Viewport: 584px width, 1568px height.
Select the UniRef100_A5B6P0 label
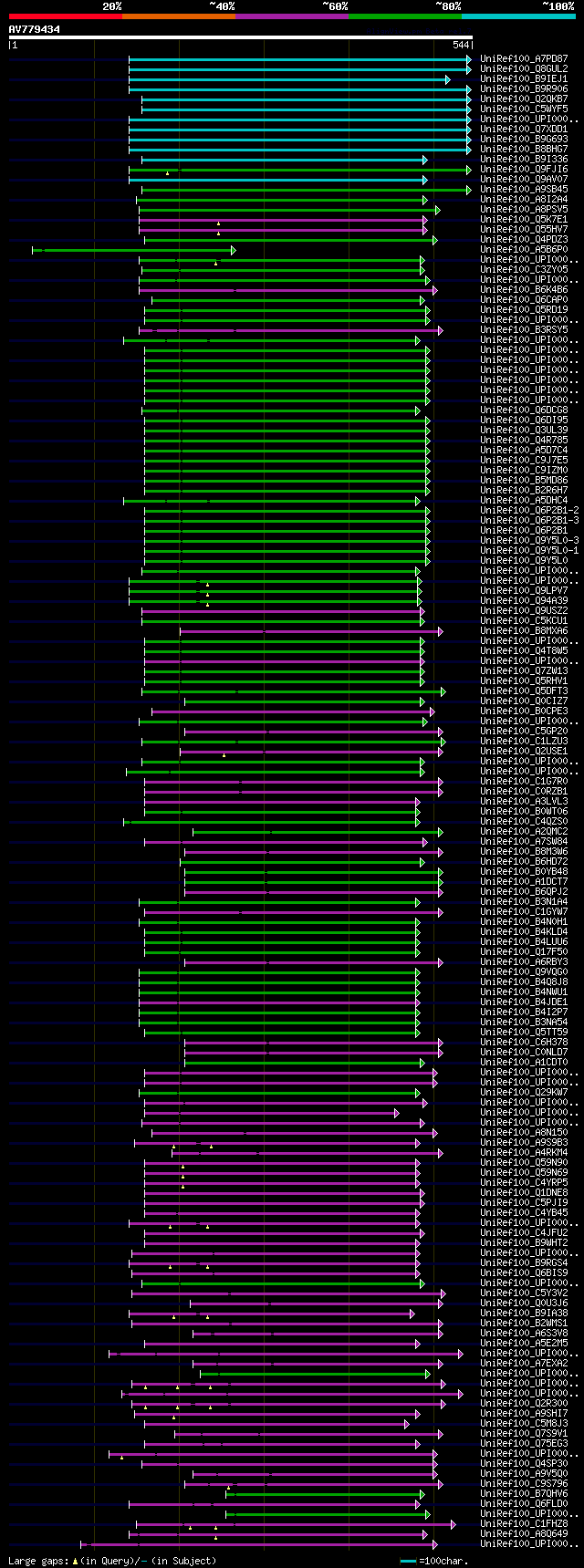tap(524, 249)
